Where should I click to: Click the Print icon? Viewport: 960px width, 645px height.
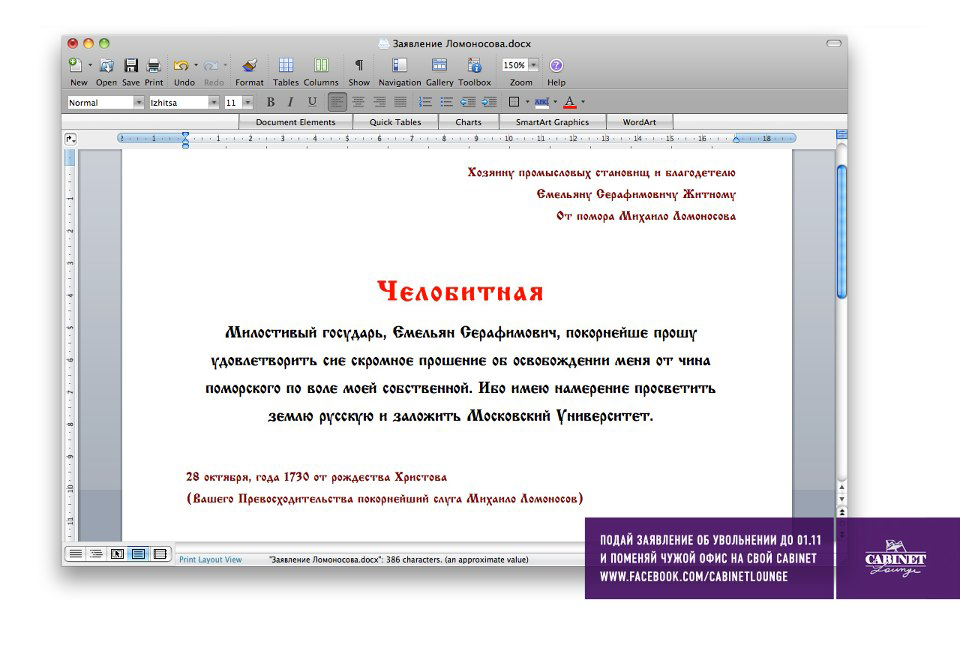(x=154, y=65)
